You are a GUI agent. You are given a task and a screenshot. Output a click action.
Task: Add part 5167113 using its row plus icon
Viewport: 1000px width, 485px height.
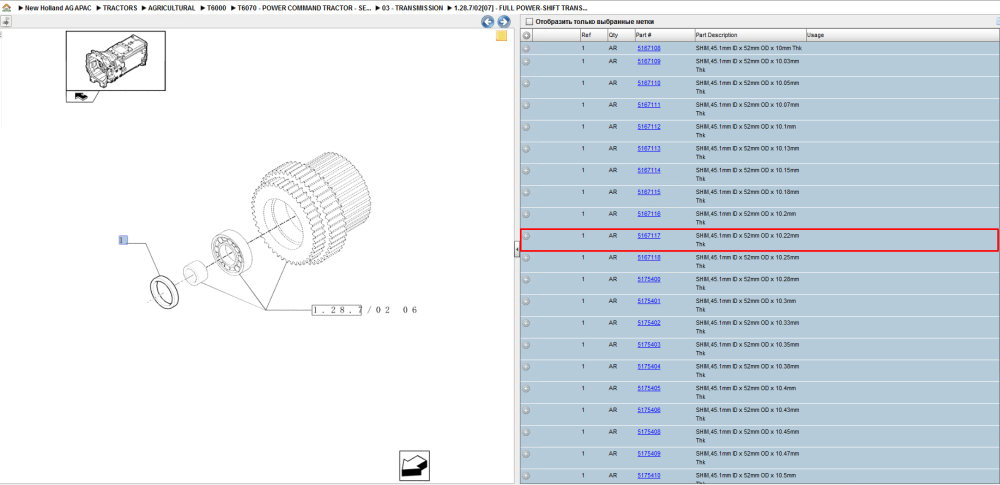[x=526, y=149]
